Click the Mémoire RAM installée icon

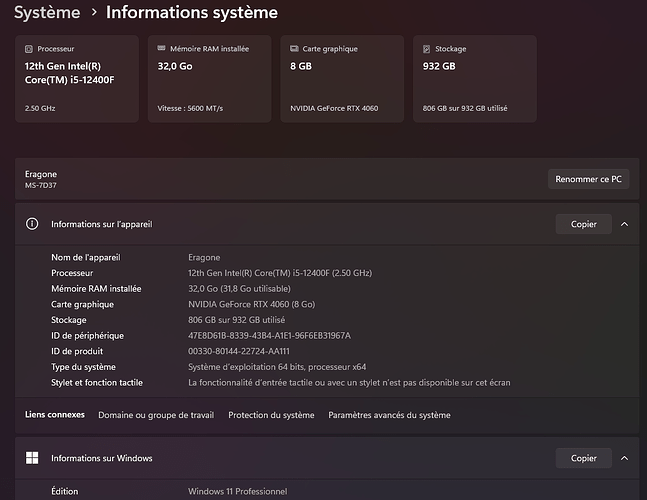161,48
